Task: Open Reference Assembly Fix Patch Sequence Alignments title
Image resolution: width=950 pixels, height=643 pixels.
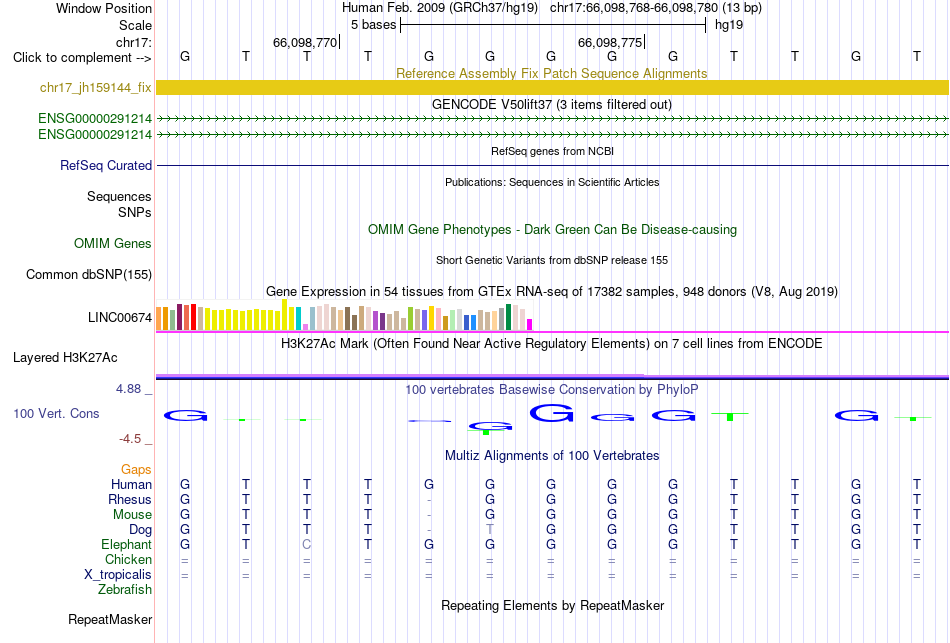Action: click(x=551, y=73)
